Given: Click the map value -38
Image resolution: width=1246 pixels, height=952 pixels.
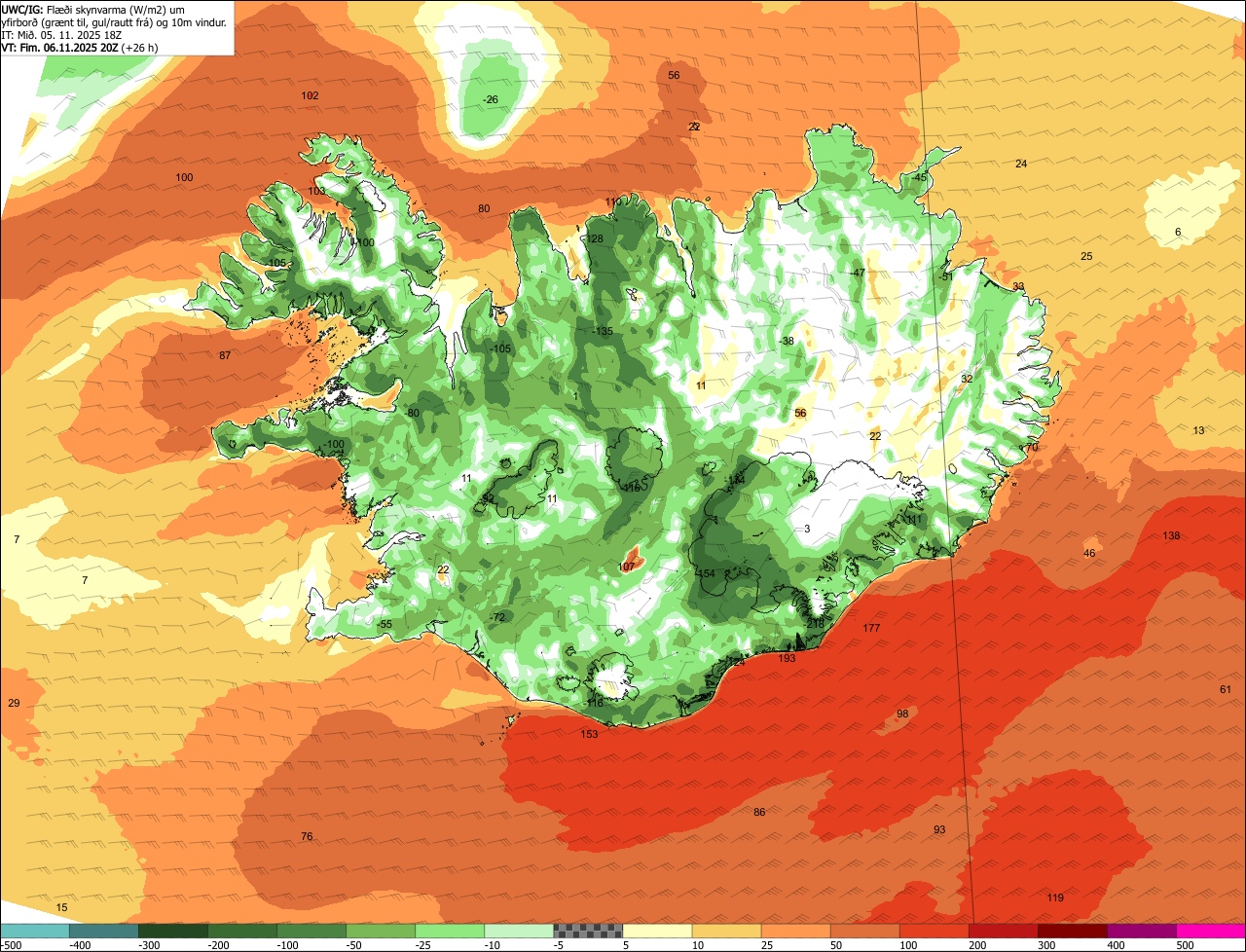Looking at the screenshot, I should pyautogui.click(x=787, y=341).
